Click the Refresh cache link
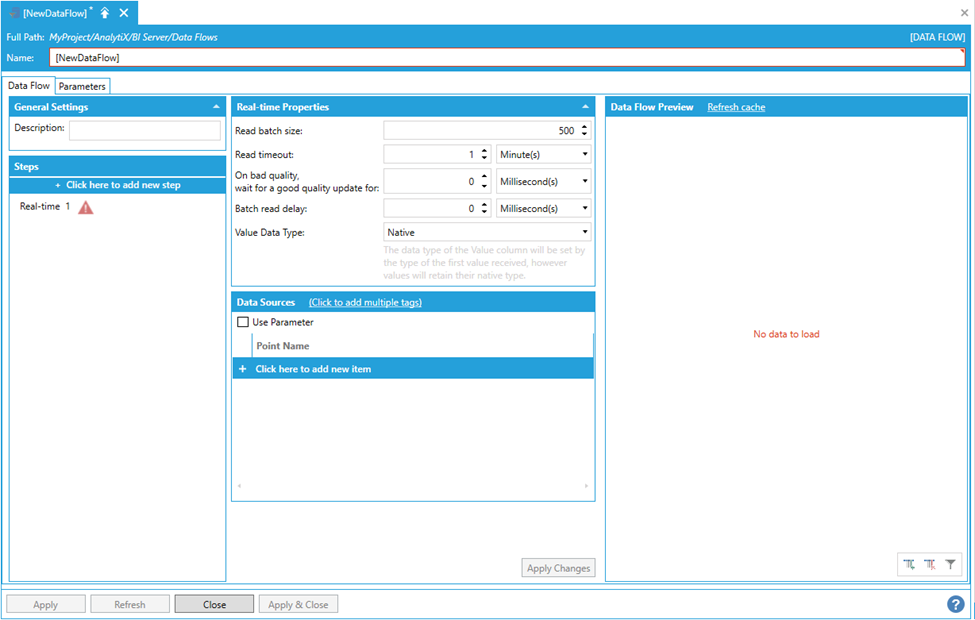The image size is (975, 620). (736, 107)
